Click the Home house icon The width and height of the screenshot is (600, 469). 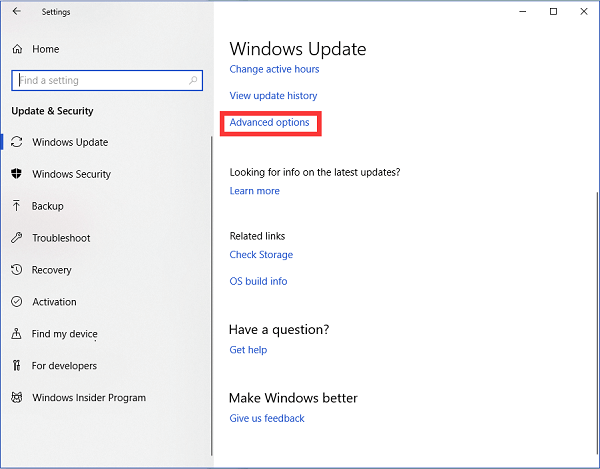(17, 49)
